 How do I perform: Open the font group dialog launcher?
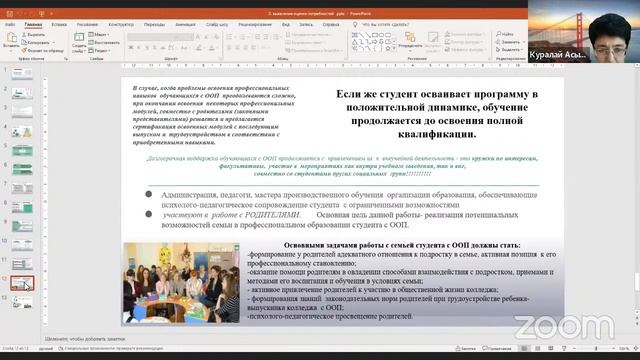[x=220, y=59]
